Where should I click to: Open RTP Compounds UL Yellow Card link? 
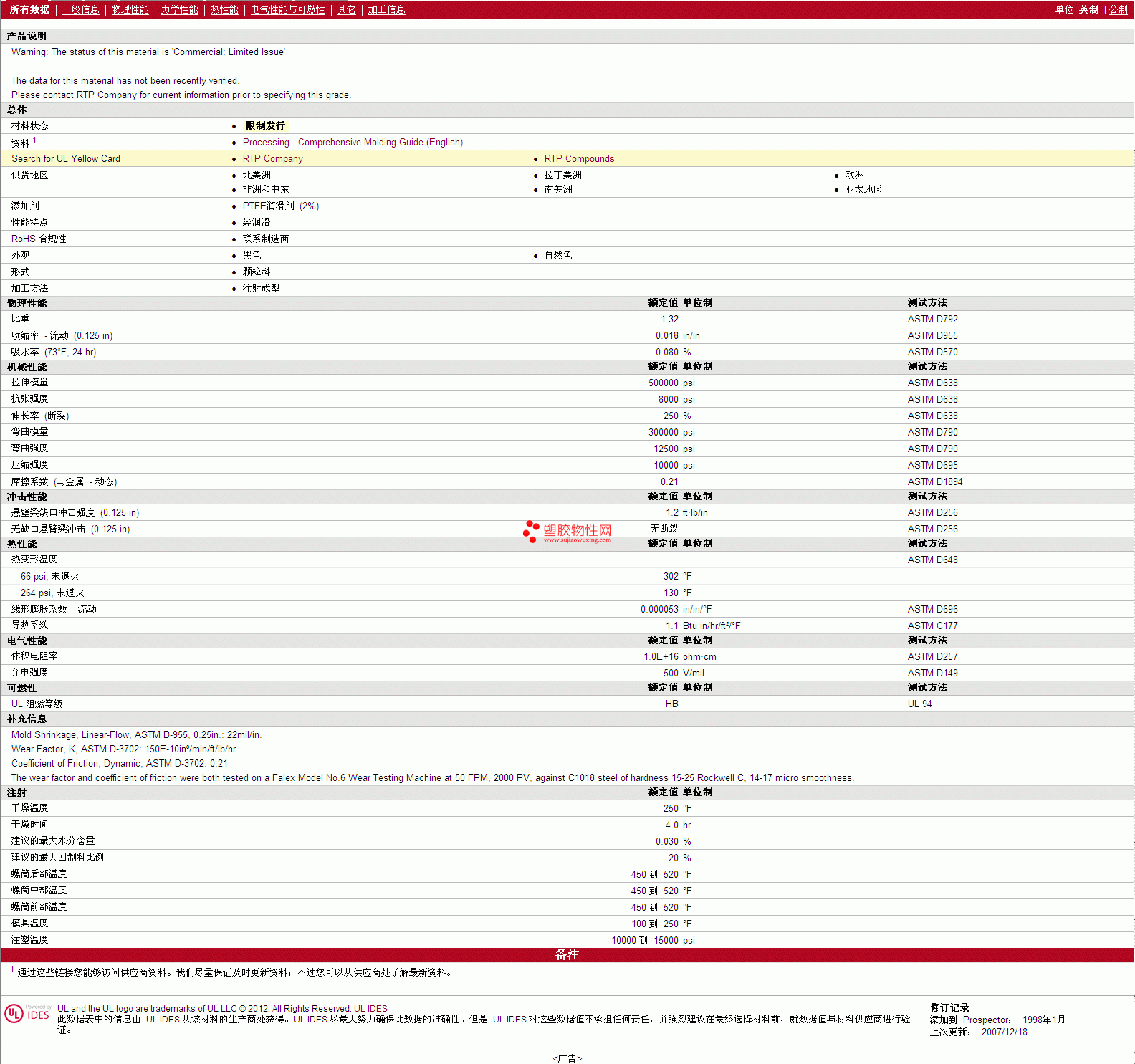coord(579,159)
